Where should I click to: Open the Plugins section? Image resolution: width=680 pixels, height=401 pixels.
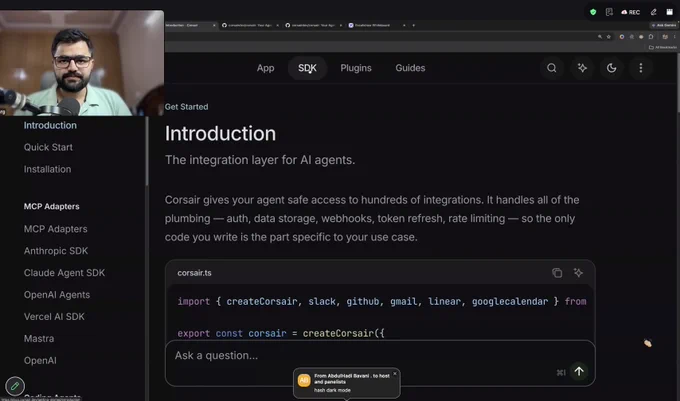pos(356,68)
